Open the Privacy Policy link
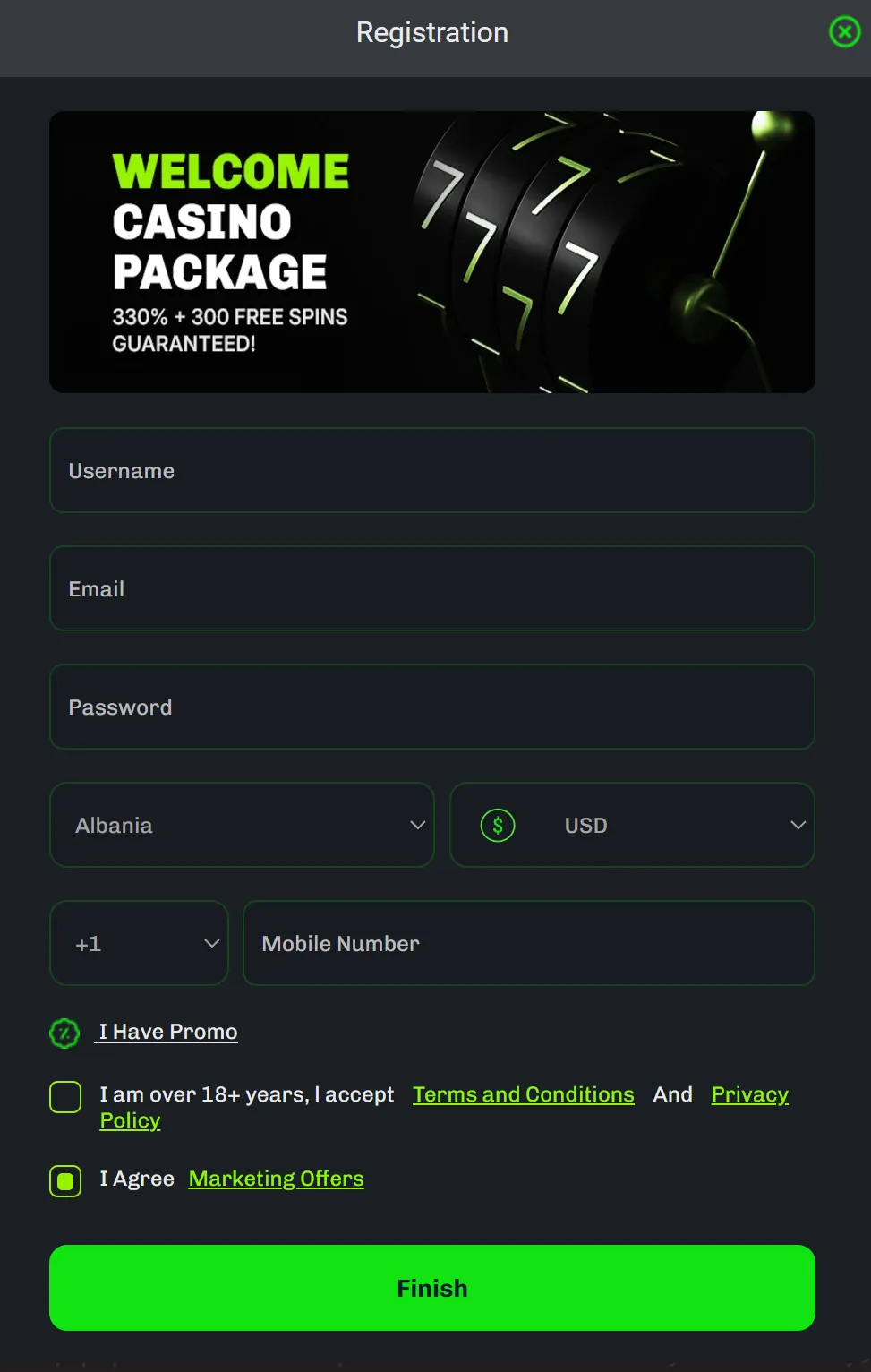Screen dimensions: 871x1372 749,1093
